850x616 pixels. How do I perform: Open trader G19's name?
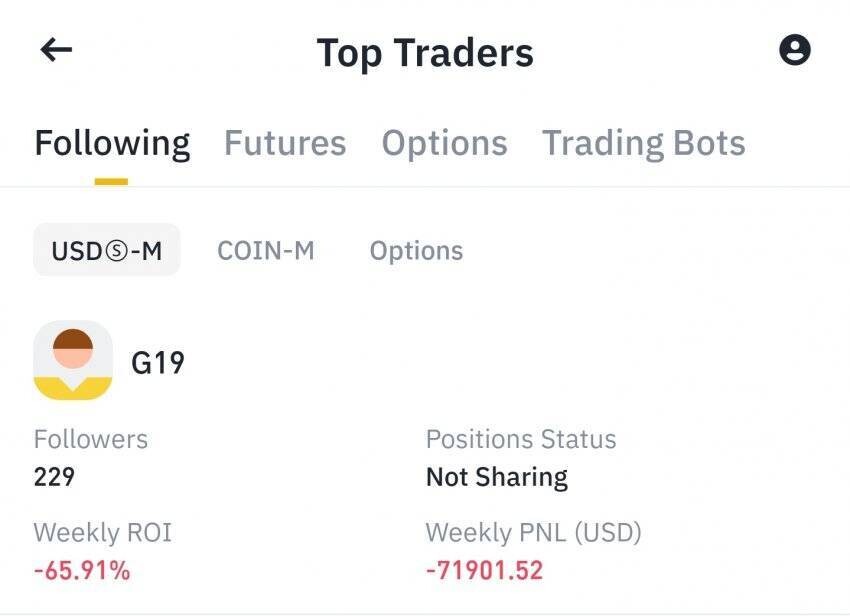pos(158,362)
